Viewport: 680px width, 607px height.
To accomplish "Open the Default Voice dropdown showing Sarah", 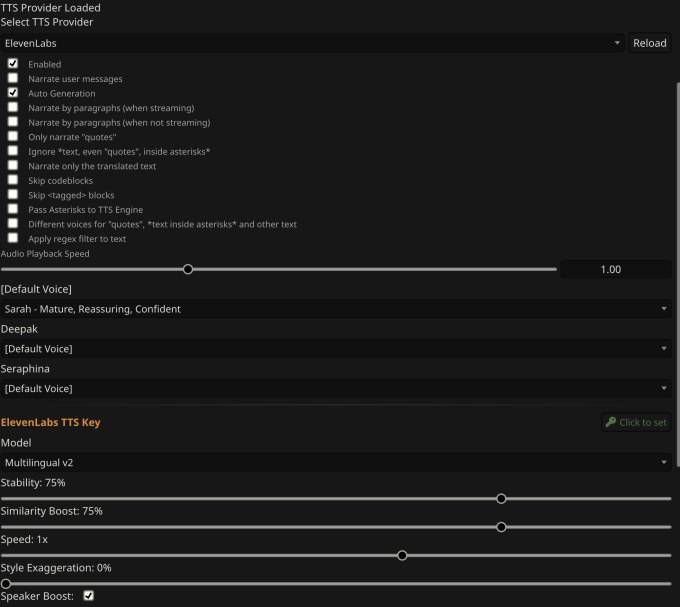I will pos(336,309).
